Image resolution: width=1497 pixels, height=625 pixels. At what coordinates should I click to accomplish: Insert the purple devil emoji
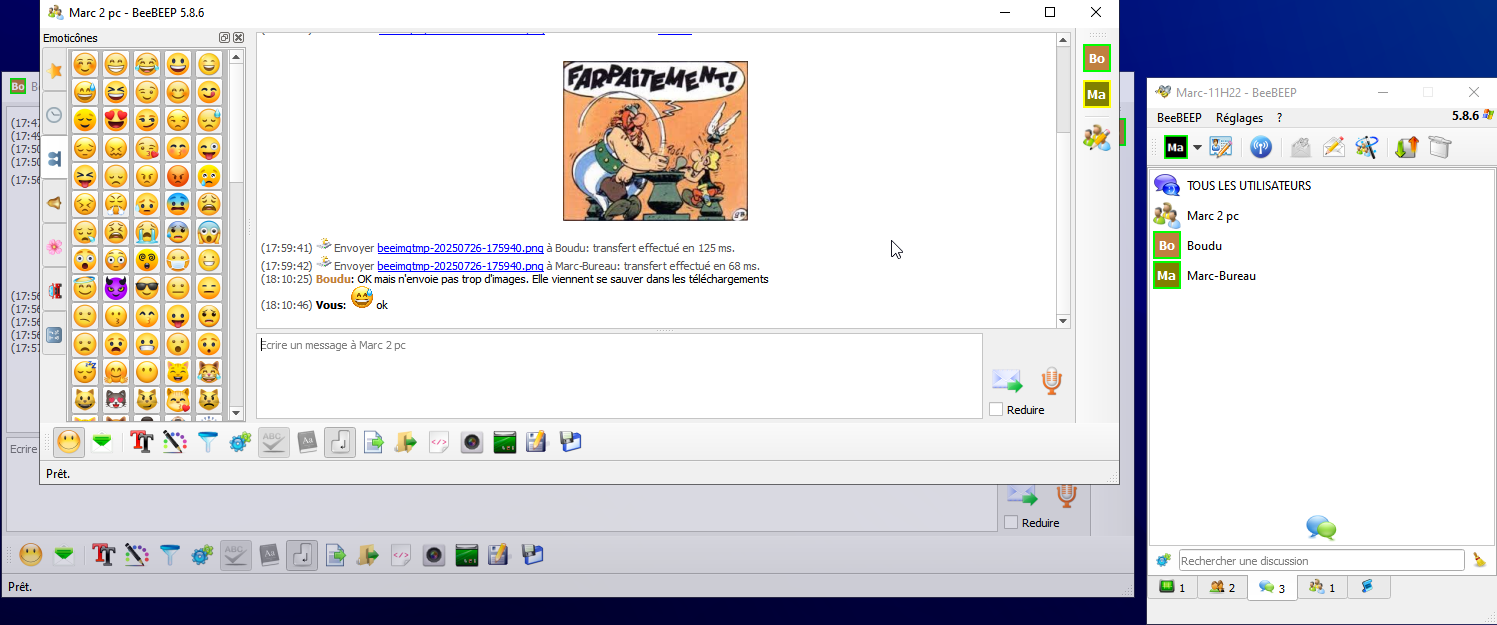point(116,289)
